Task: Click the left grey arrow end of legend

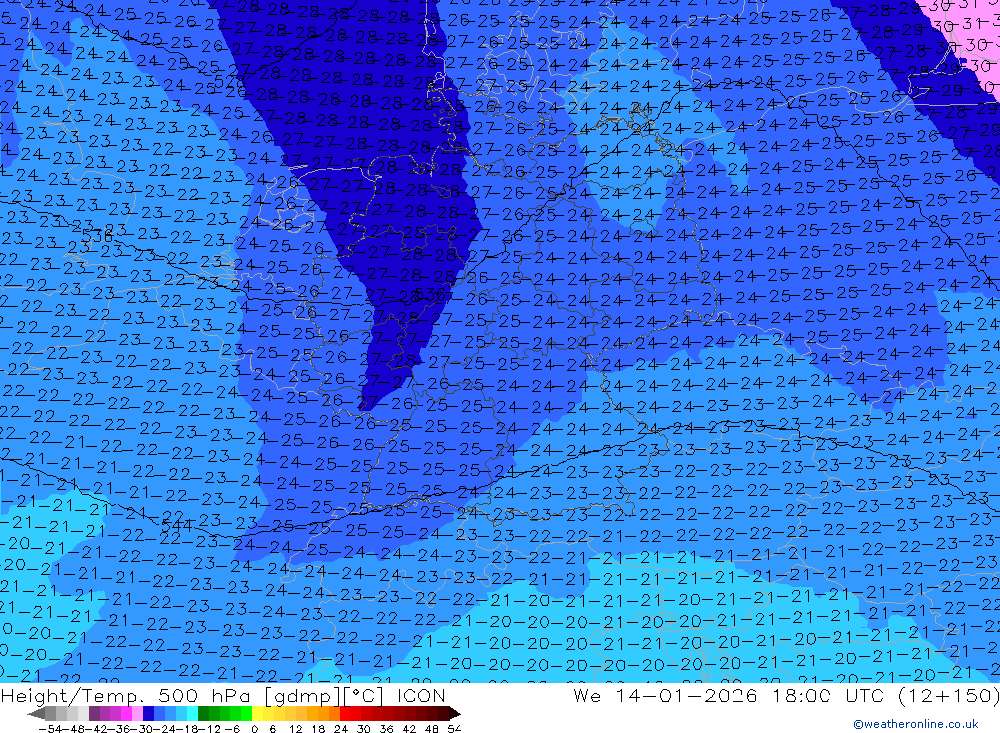Action: [x=36, y=714]
